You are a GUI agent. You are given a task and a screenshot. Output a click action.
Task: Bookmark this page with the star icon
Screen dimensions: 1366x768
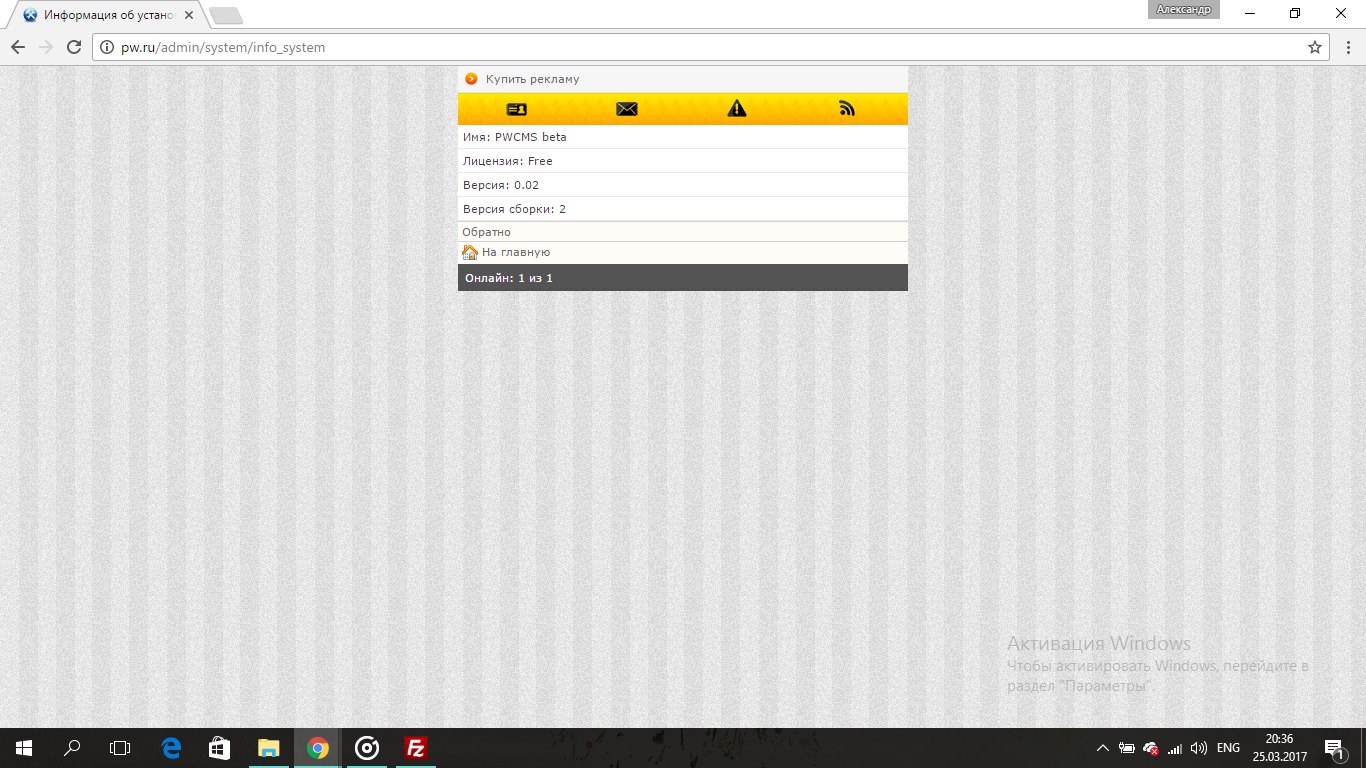[1315, 47]
